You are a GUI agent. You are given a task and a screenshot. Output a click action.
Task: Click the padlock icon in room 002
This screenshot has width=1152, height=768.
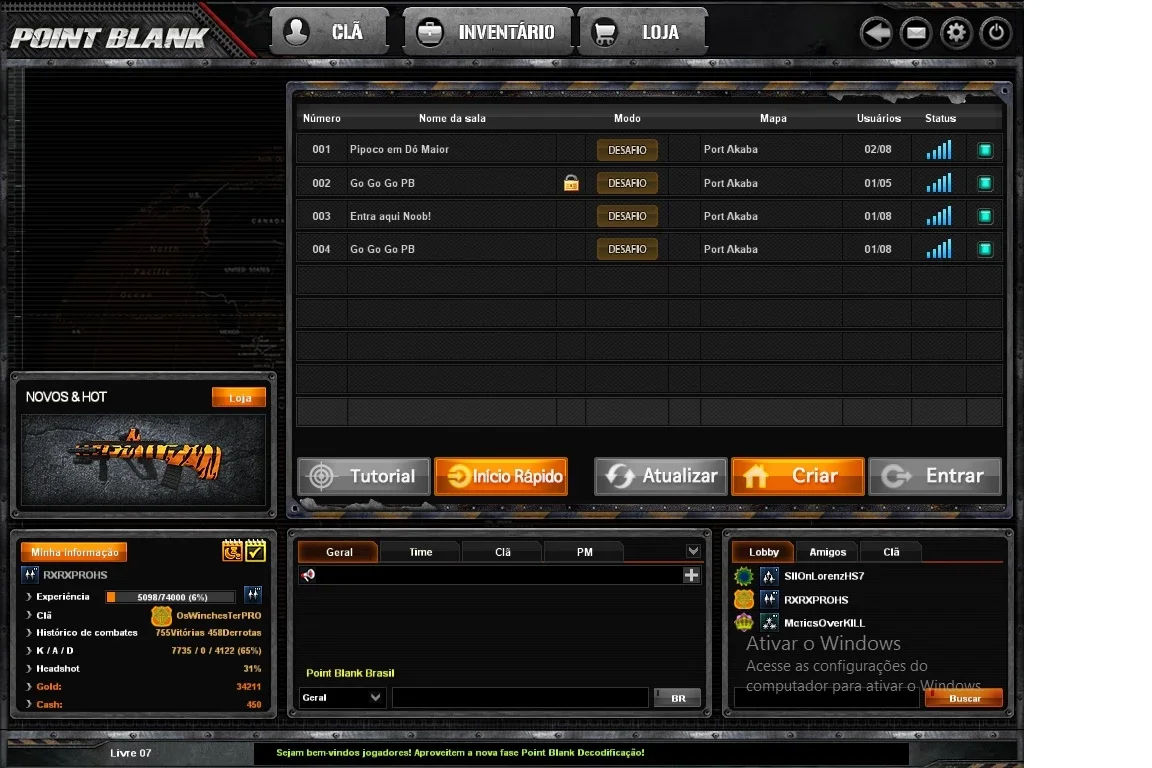tap(571, 183)
